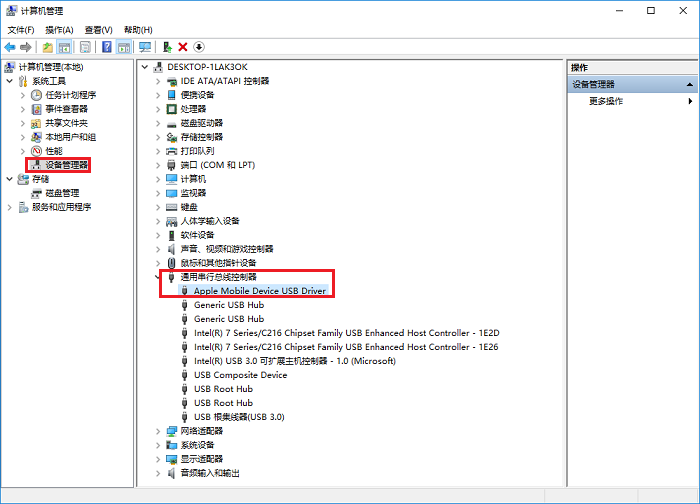700x504 pixels.
Task: Open the 查看(V) menu
Action: (x=98, y=30)
